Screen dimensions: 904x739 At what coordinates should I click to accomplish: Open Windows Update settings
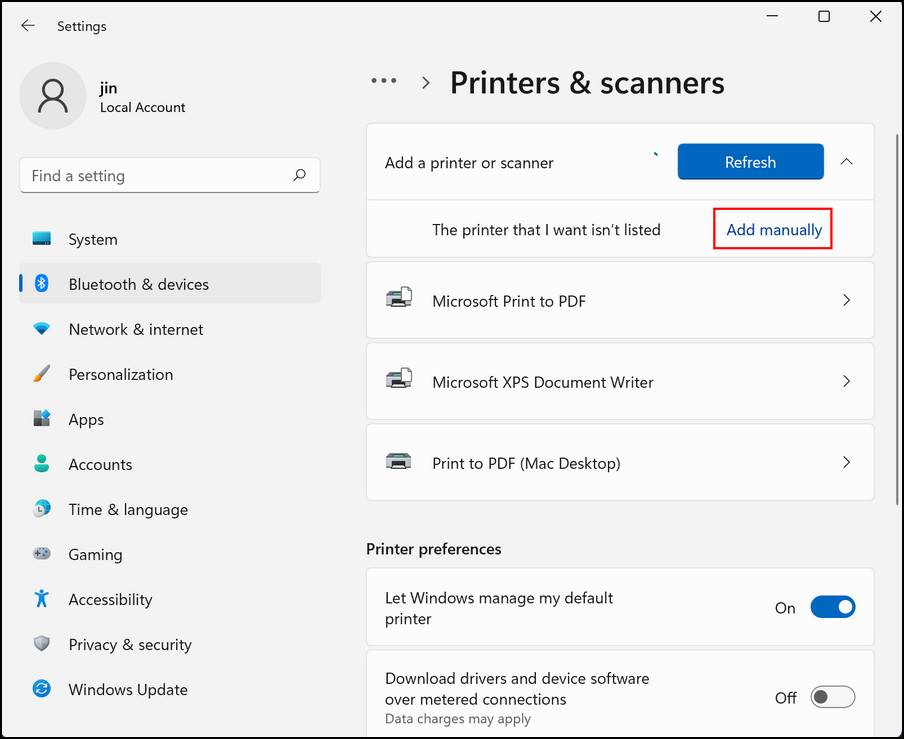pos(127,690)
